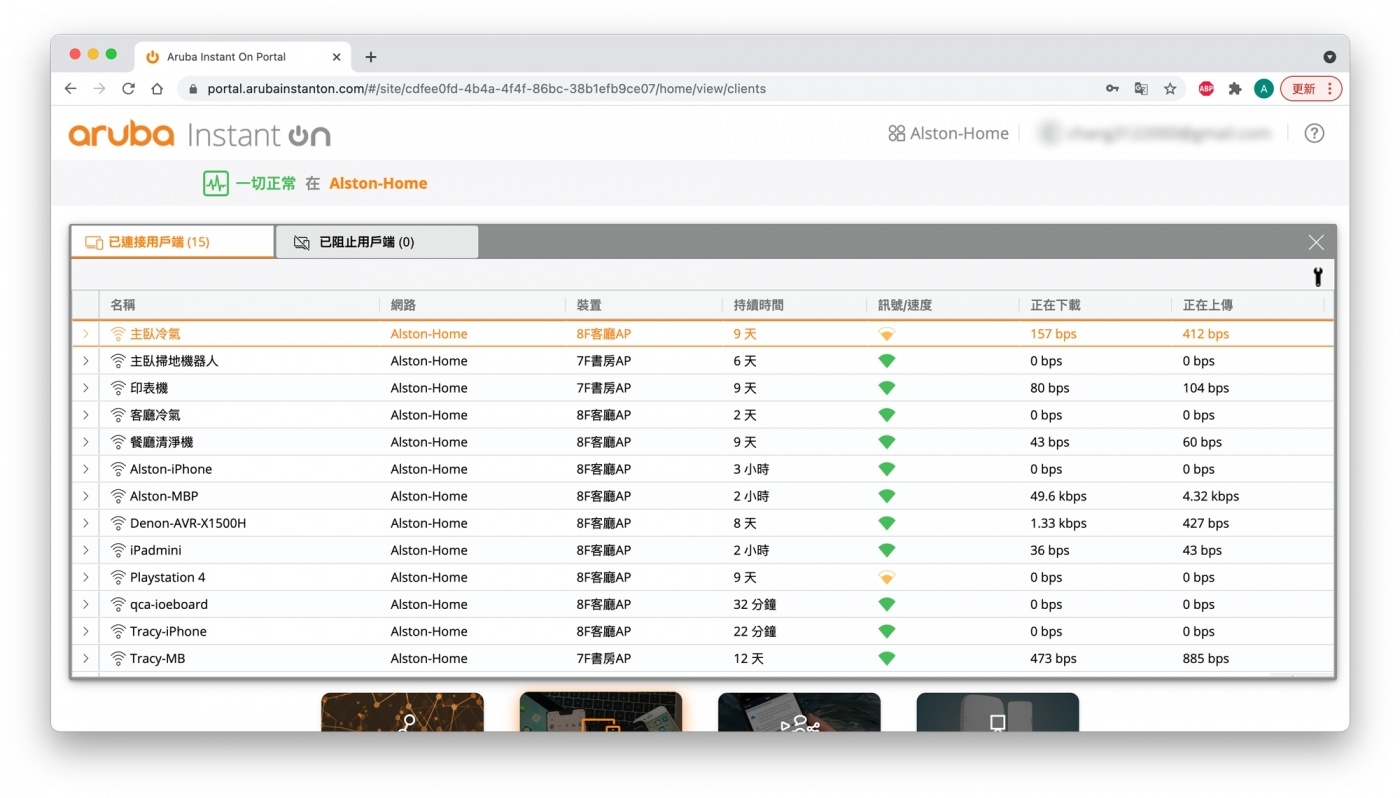This screenshot has width=1400, height=798.
Task: Click the 49.6 kbps download value
Action: (x=1058, y=496)
